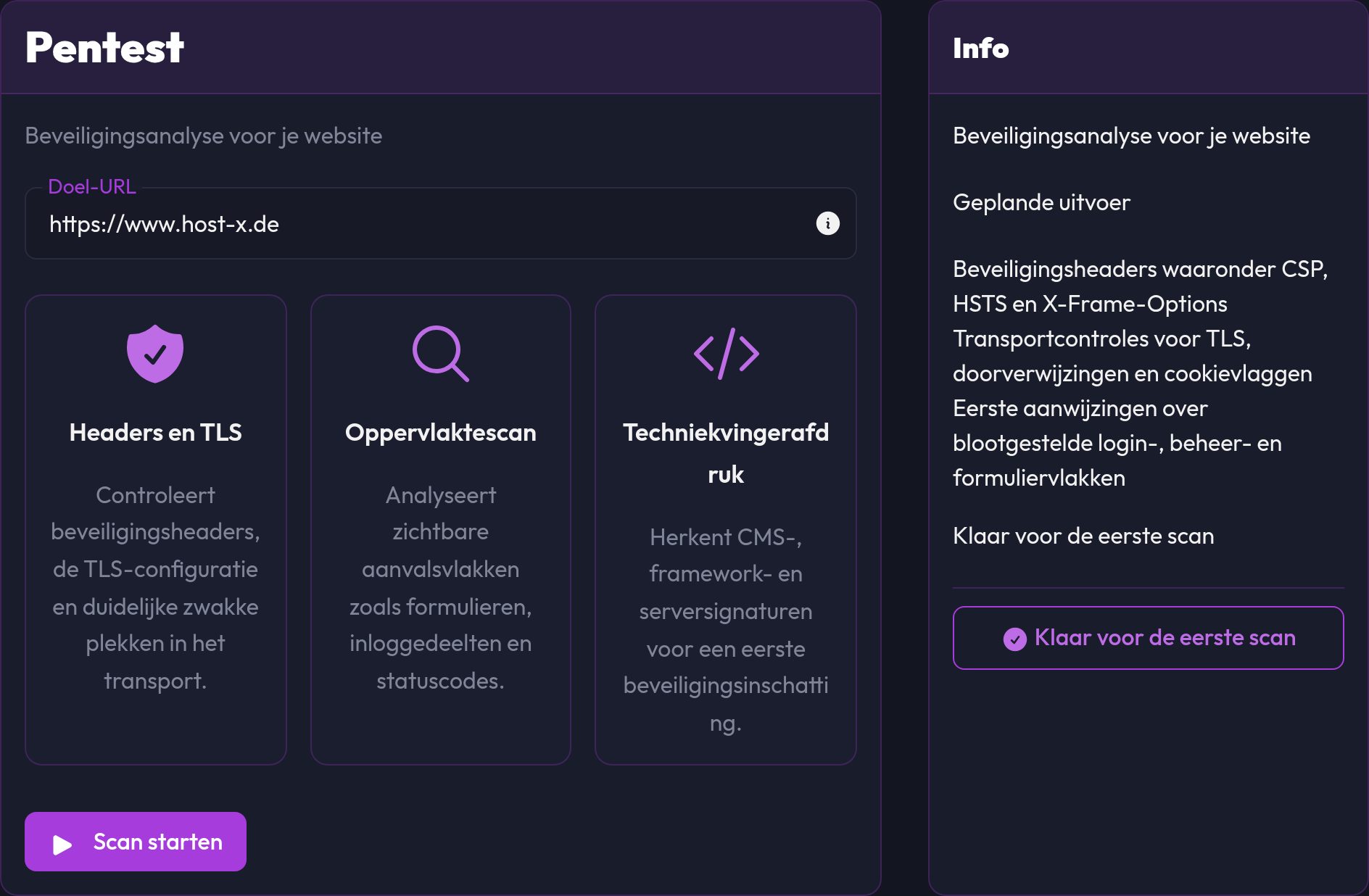Click the shield checkmark icon
The height and width of the screenshot is (896, 1369).
[155, 354]
